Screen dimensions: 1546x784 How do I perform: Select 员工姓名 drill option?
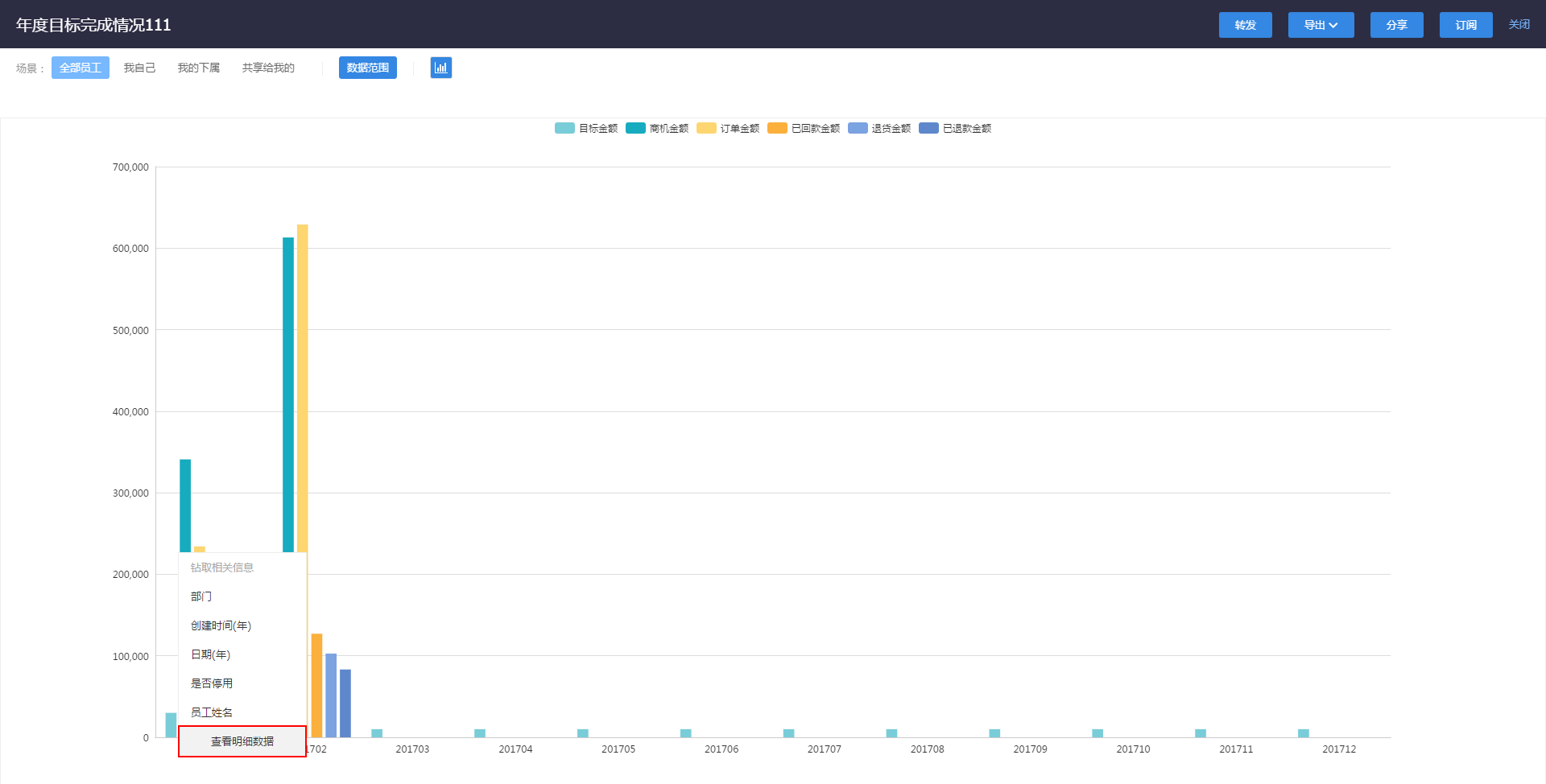coord(212,712)
